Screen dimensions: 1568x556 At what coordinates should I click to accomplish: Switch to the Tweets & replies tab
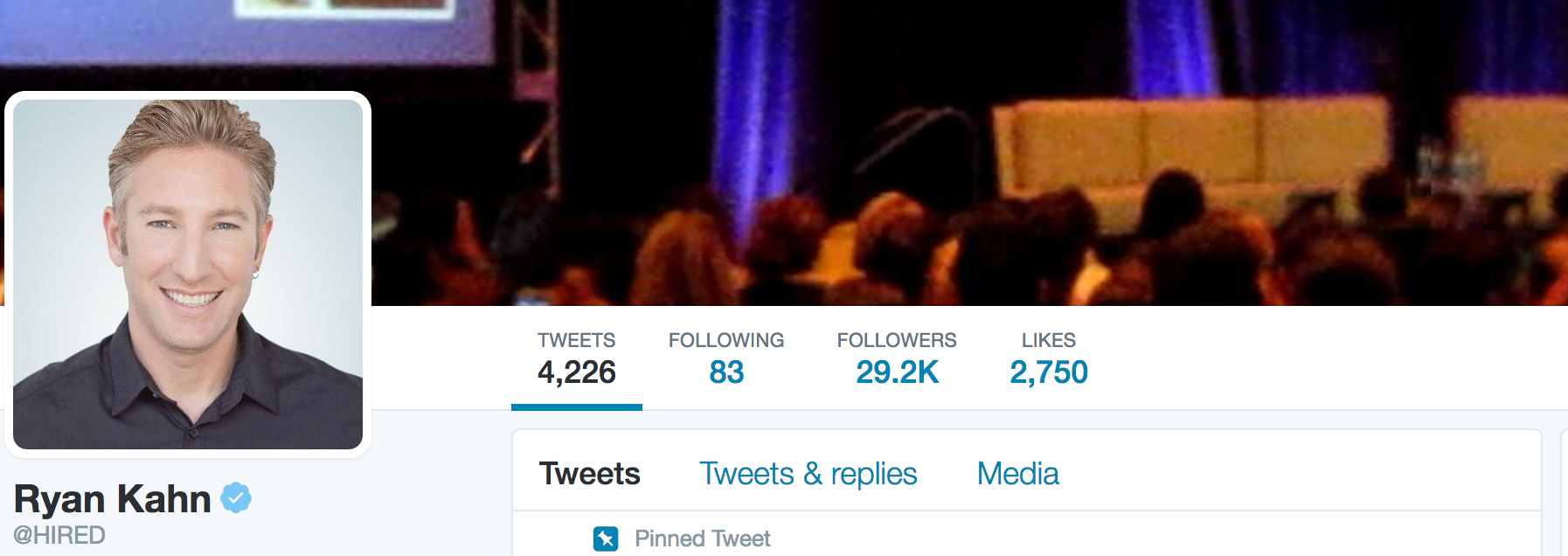808,474
